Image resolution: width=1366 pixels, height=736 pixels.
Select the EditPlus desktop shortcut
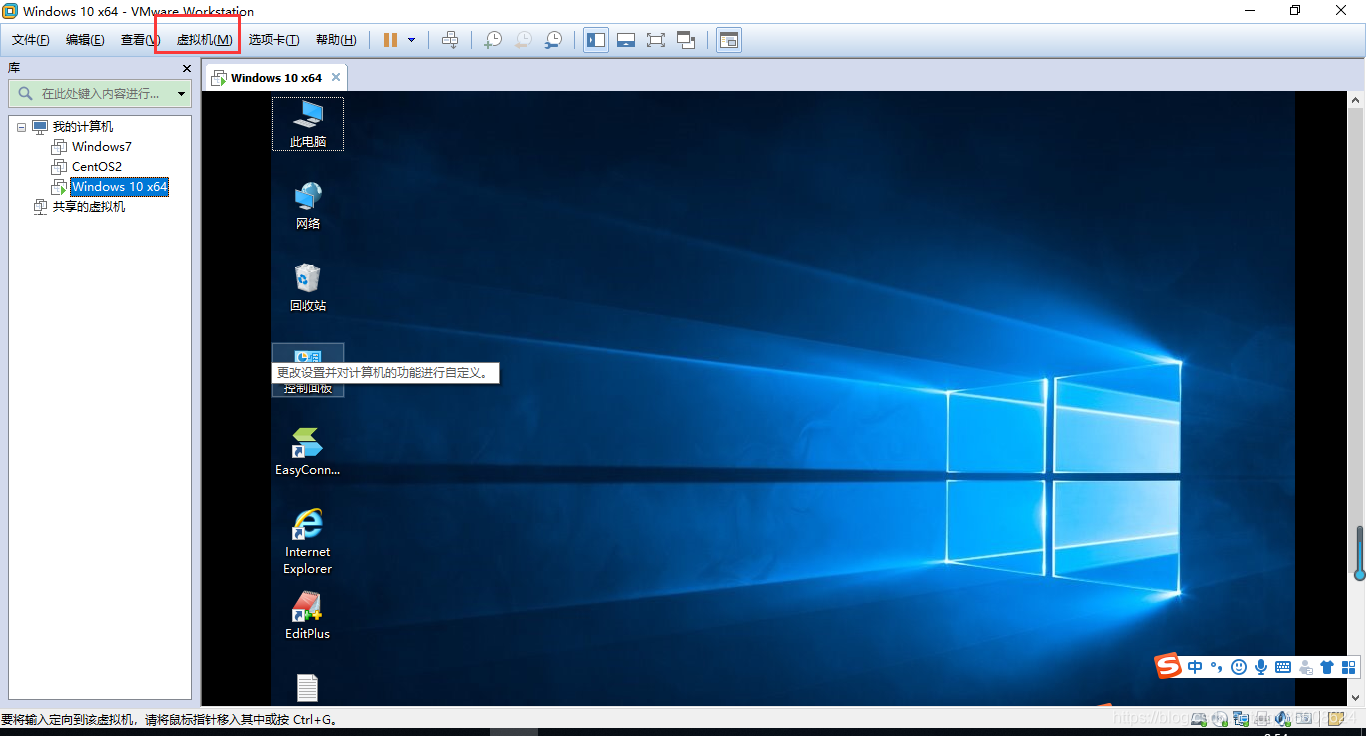click(x=308, y=615)
